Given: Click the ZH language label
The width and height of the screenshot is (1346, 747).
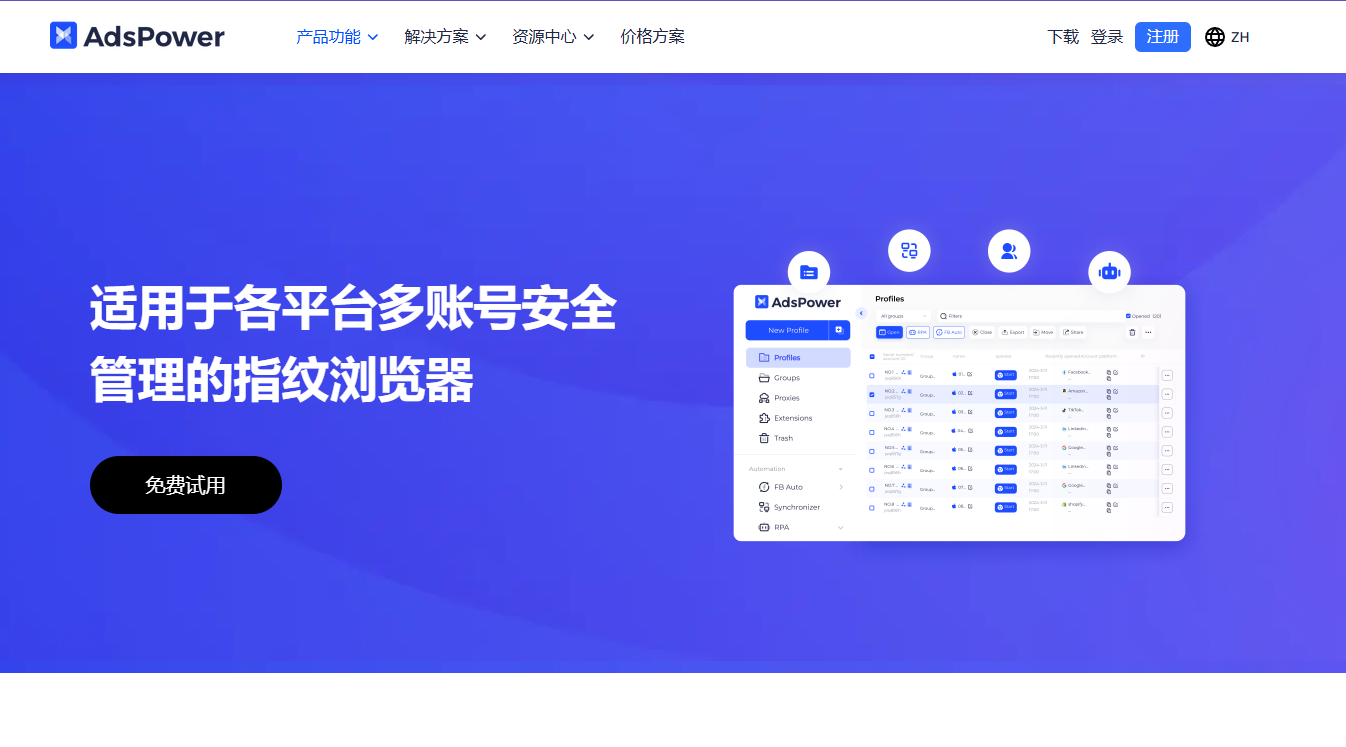Looking at the screenshot, I should (x=1240, y=37).
